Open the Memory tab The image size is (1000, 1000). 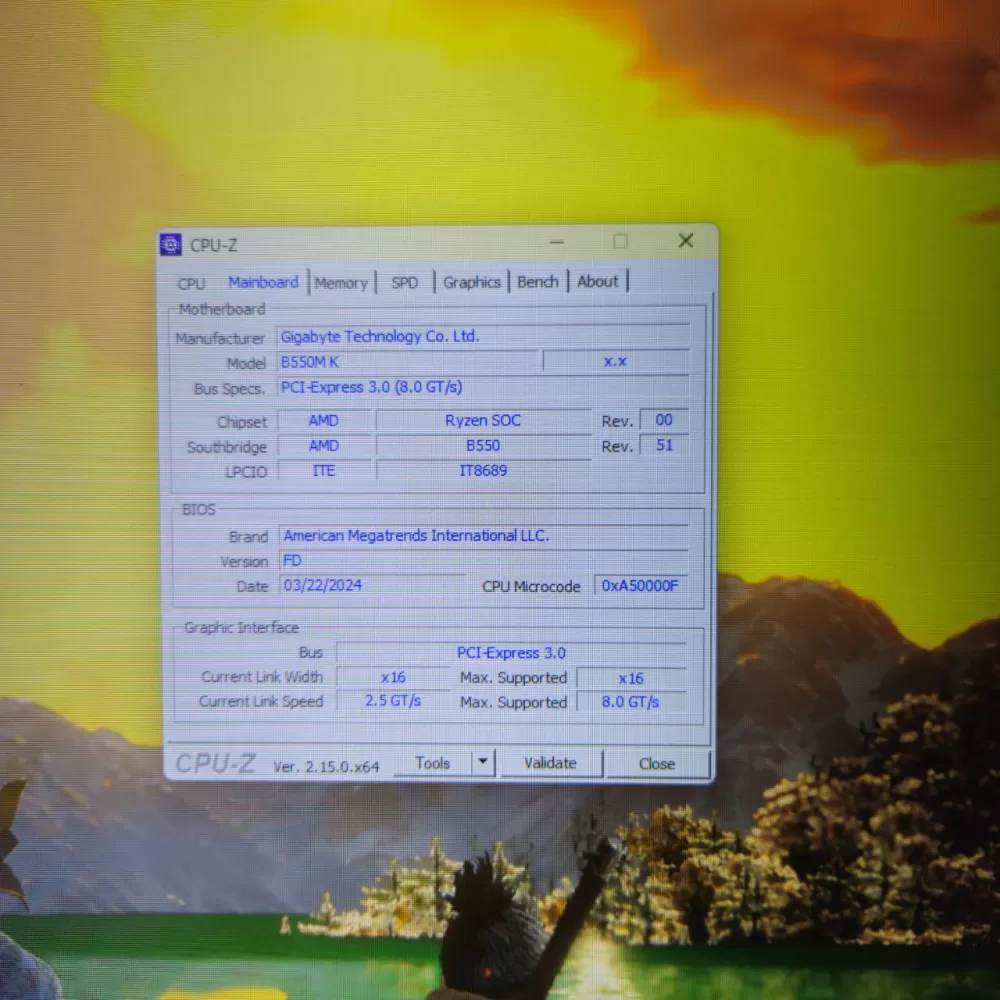tap(341, 283)
